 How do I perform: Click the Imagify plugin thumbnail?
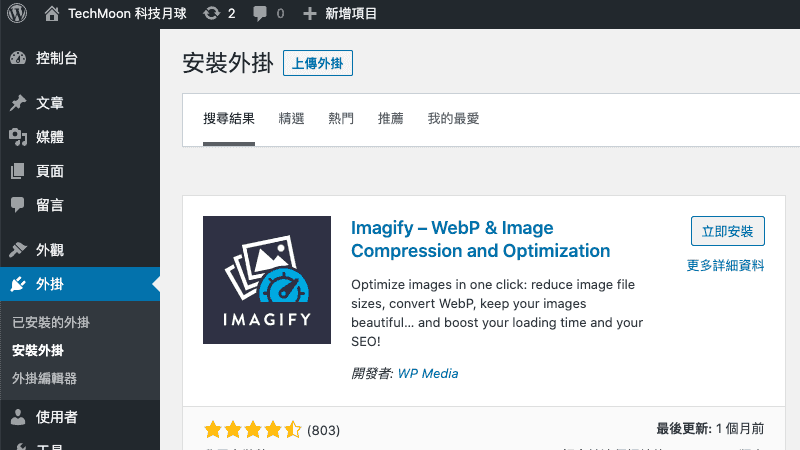click(267, 280)
